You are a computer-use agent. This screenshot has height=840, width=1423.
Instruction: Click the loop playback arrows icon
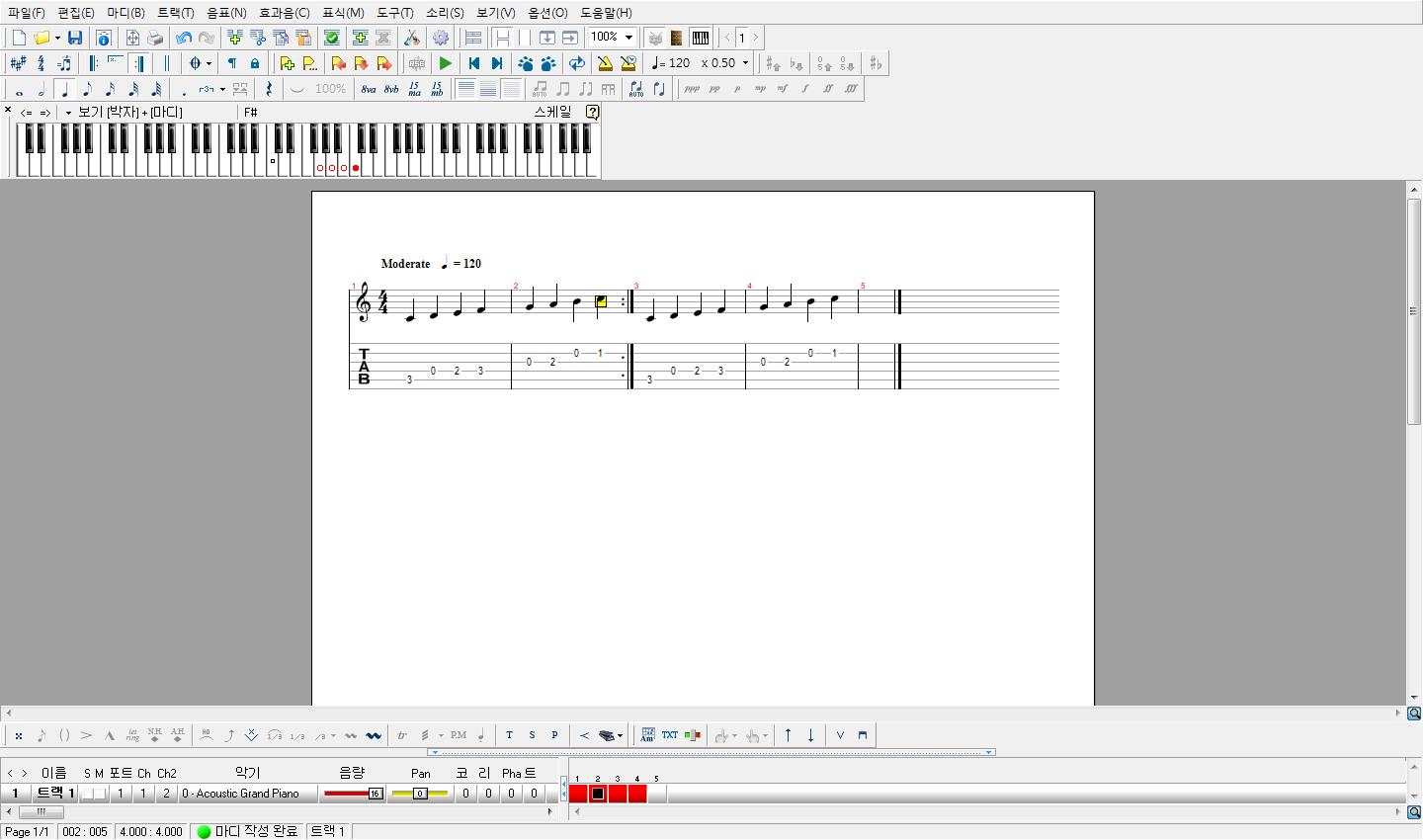click(x=577, y=63)
